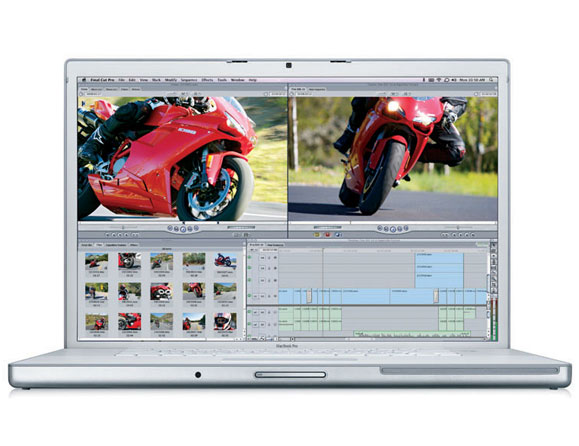Open the Sequence menu in the menu bar
This screenshot has height=446, width=579.
[189, 80]
